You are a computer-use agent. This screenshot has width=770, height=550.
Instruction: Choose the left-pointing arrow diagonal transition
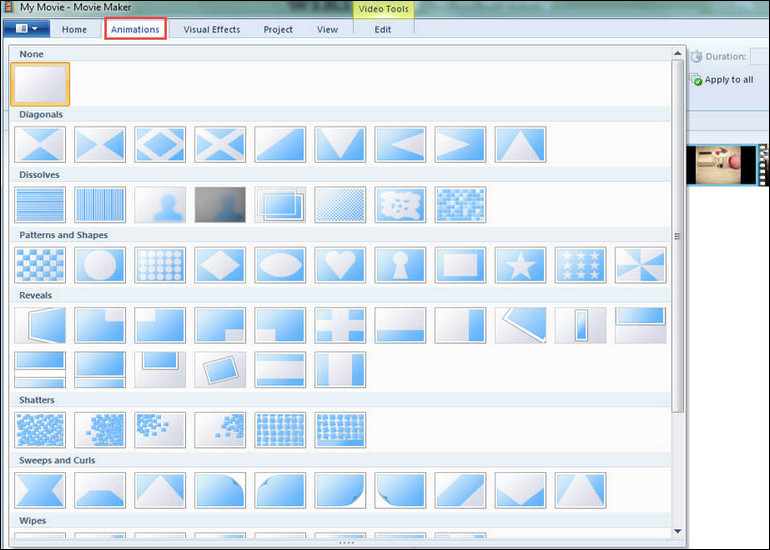click(400, 144)
